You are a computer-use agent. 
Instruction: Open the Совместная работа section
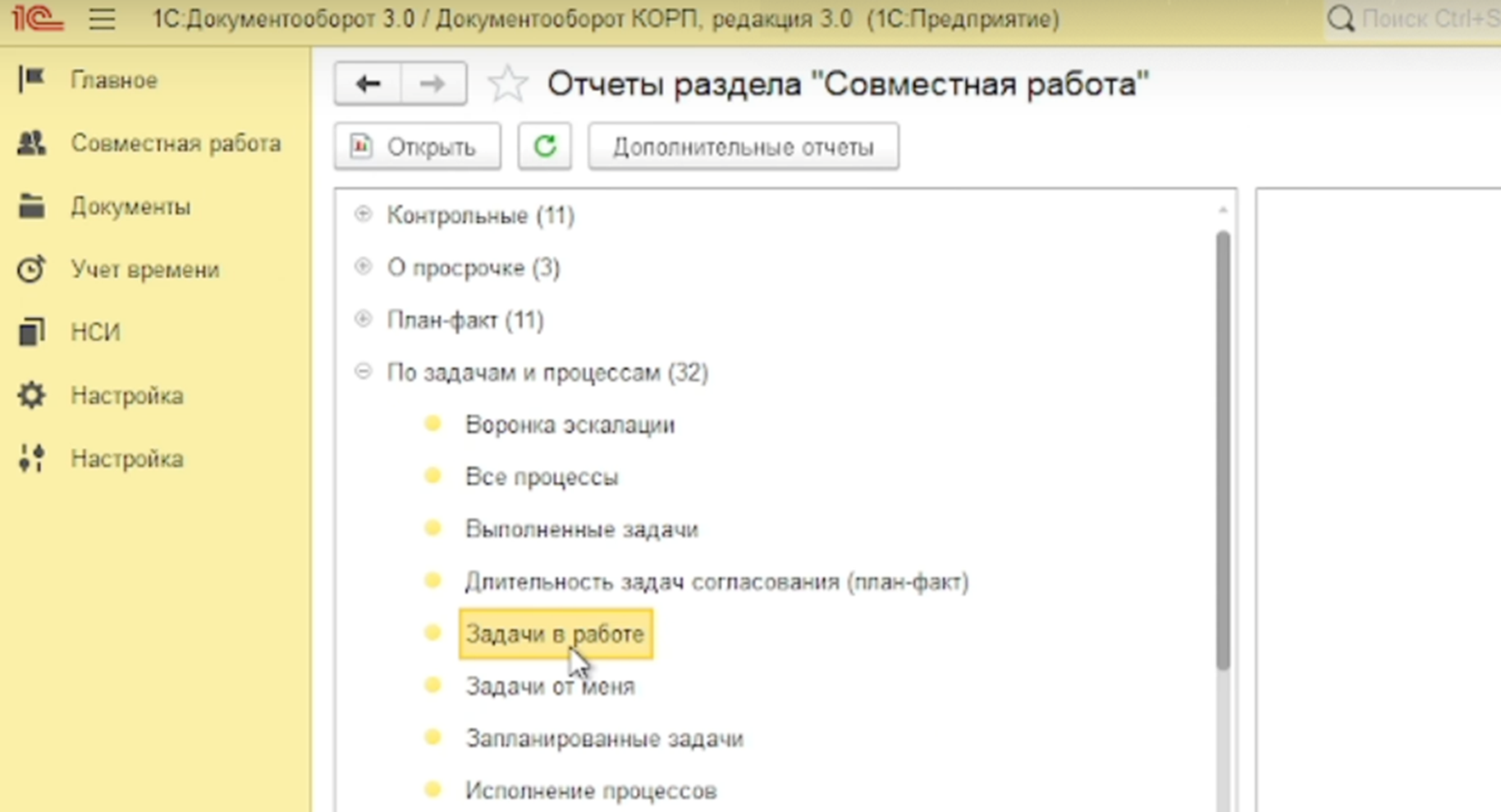point(176,144)
